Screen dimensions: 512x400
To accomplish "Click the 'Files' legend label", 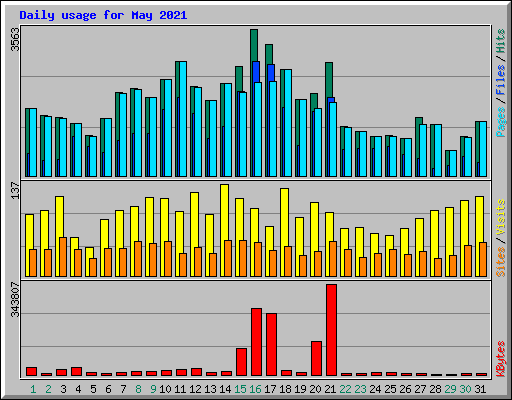I will pos(500,79).
